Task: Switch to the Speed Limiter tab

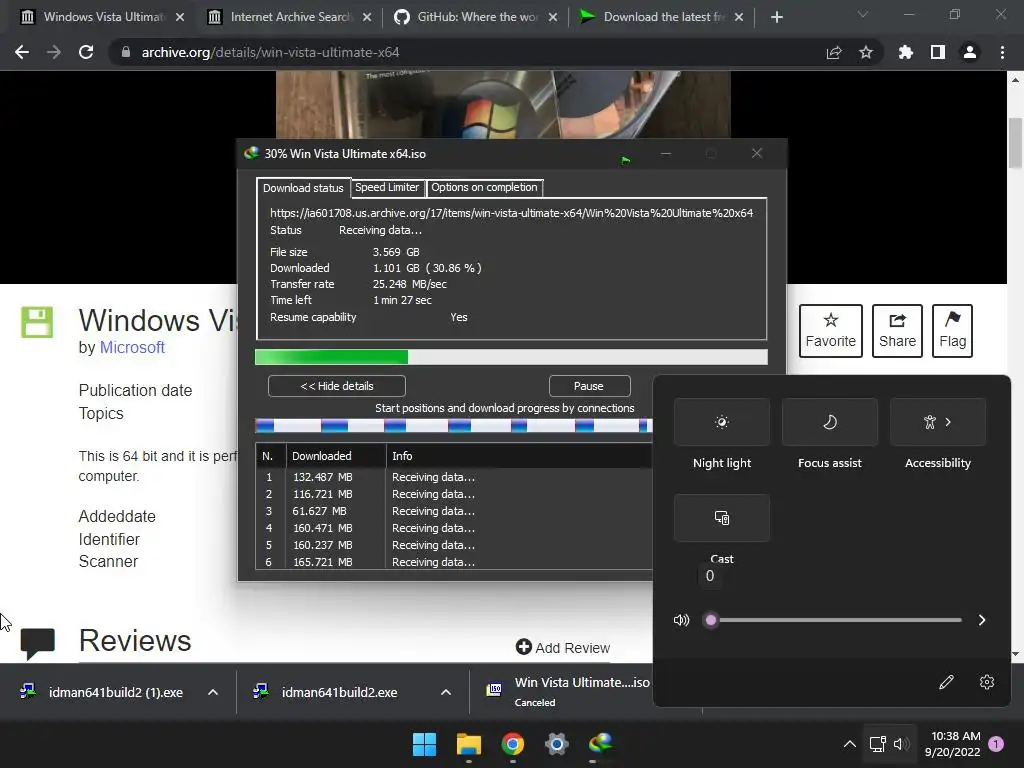Action: 387,187
